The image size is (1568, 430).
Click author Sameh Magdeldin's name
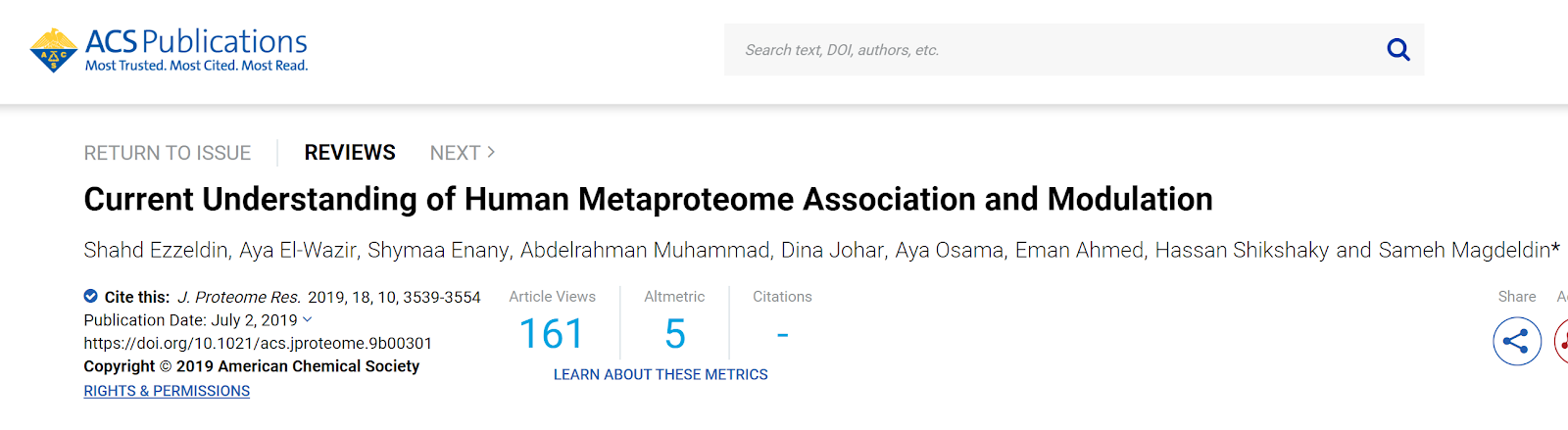(x=1464, y=250)
